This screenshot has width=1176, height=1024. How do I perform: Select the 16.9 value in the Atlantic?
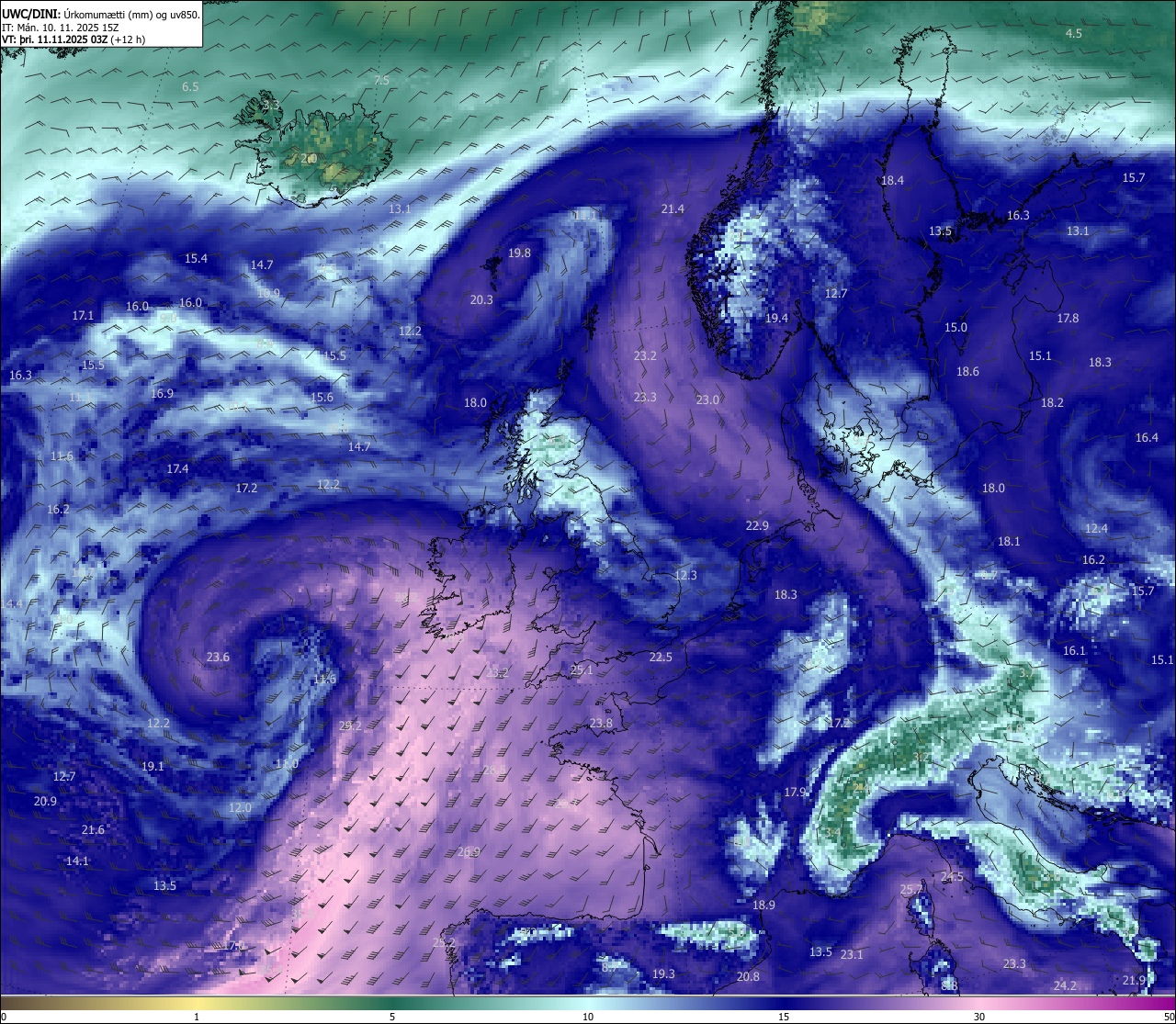162,394
